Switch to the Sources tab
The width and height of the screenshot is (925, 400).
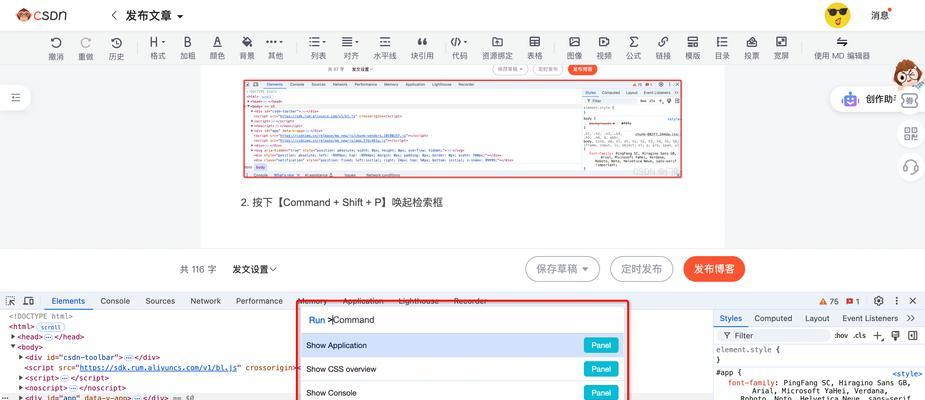160,301
